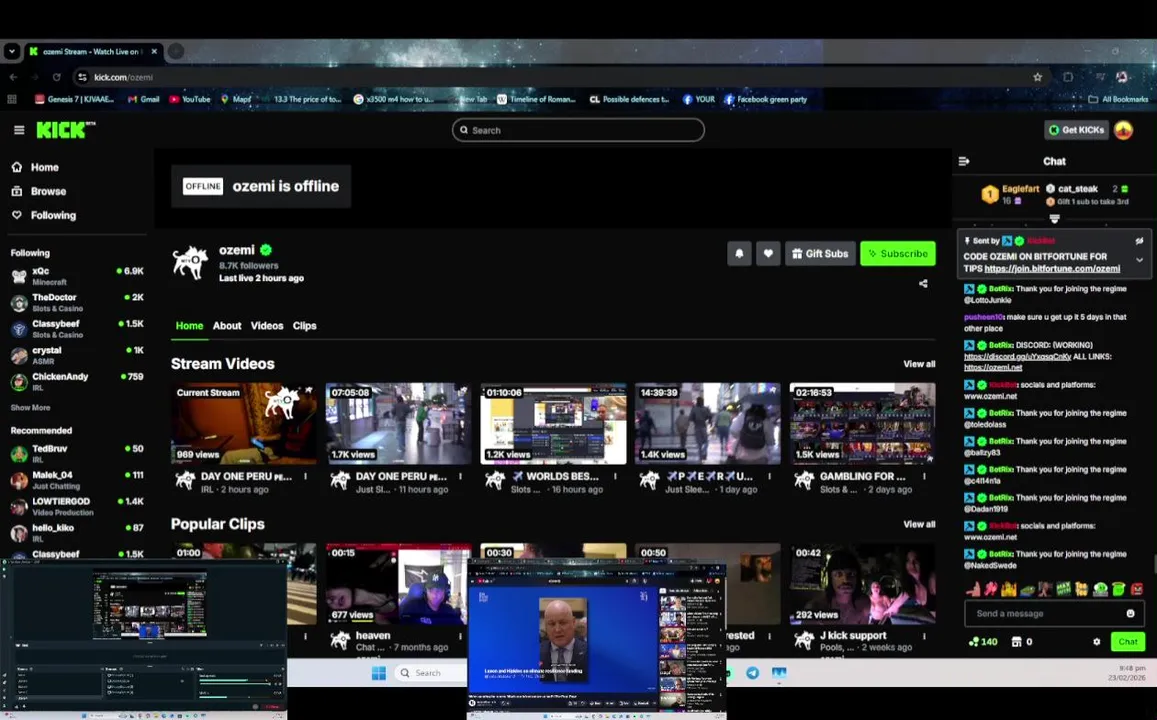This screenshot has height=720, width=1157.
Task: Open options menu for GAMBLING FOR video
Action: pos(925,477)
